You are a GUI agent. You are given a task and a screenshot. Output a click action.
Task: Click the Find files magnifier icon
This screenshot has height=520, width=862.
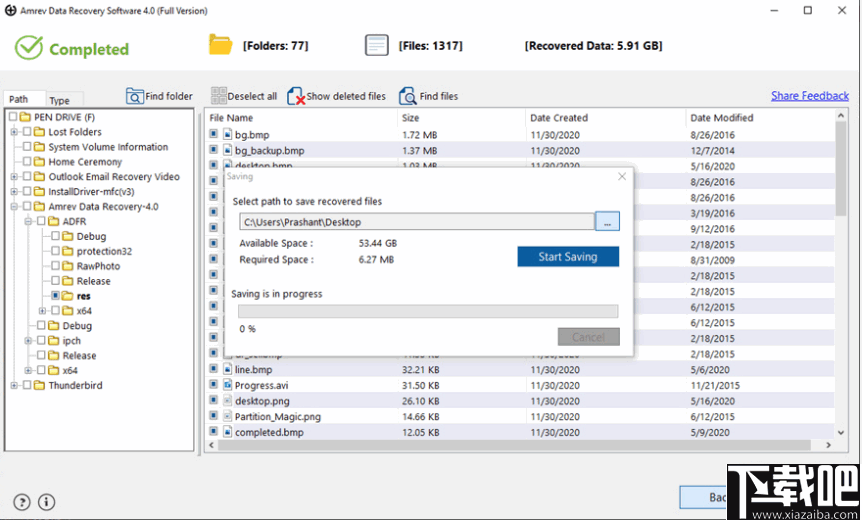(408, 96)
